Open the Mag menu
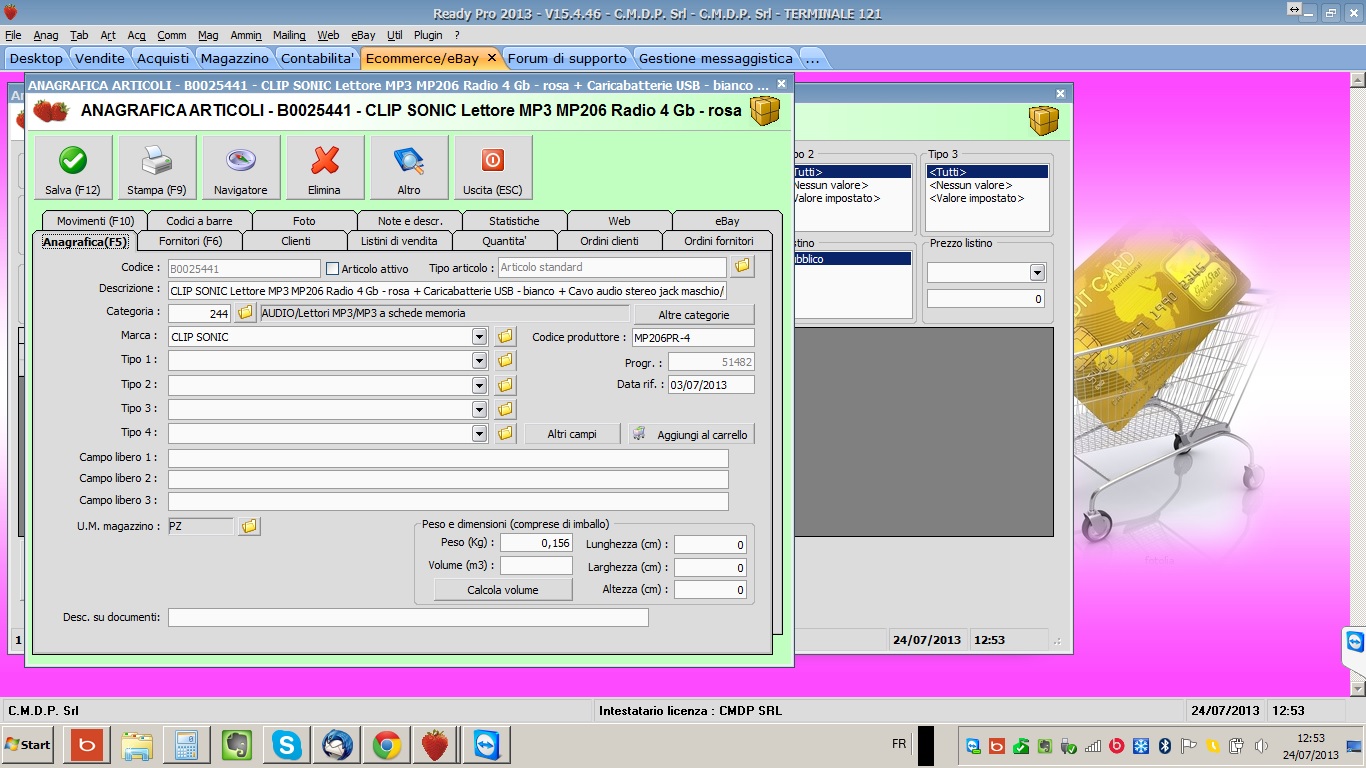The height and width of the screenshot is (768, 1366). (208, 35)
